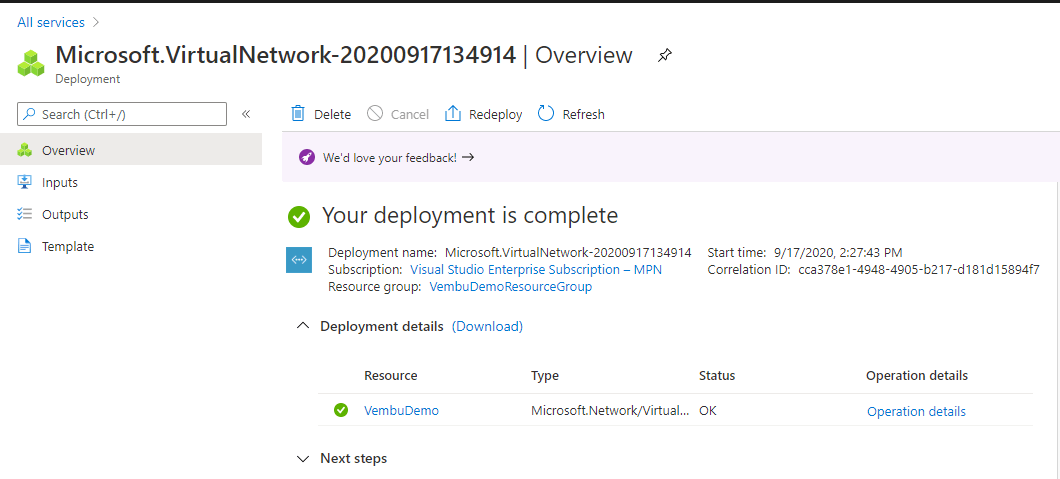Click the Resource column header
Screen dimensions: 1060x479
point(391,375)
